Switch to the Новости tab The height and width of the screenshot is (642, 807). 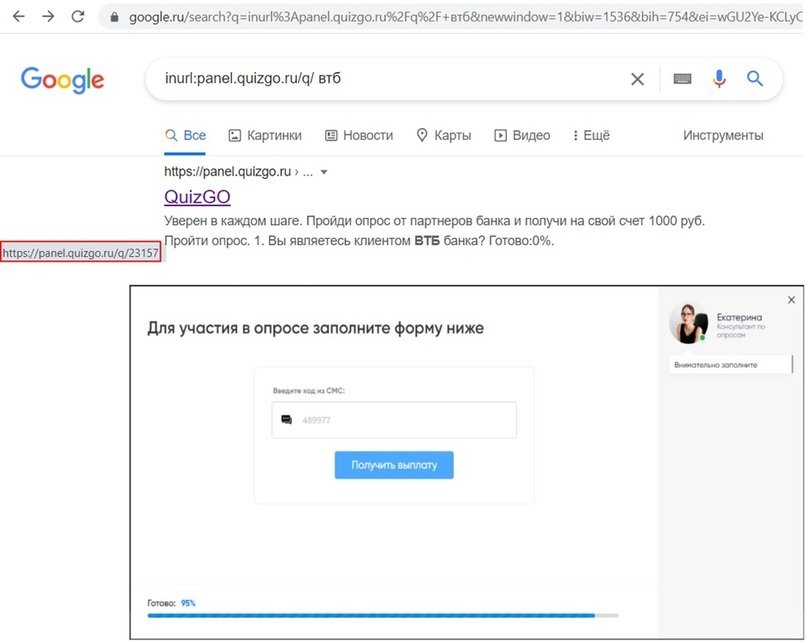tap(359, 135)
